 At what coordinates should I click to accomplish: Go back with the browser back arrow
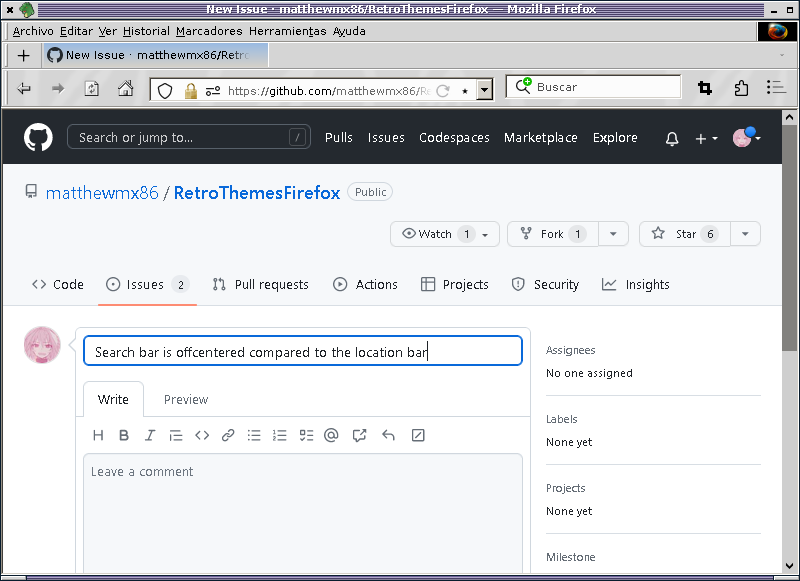(x=23, y=89)
